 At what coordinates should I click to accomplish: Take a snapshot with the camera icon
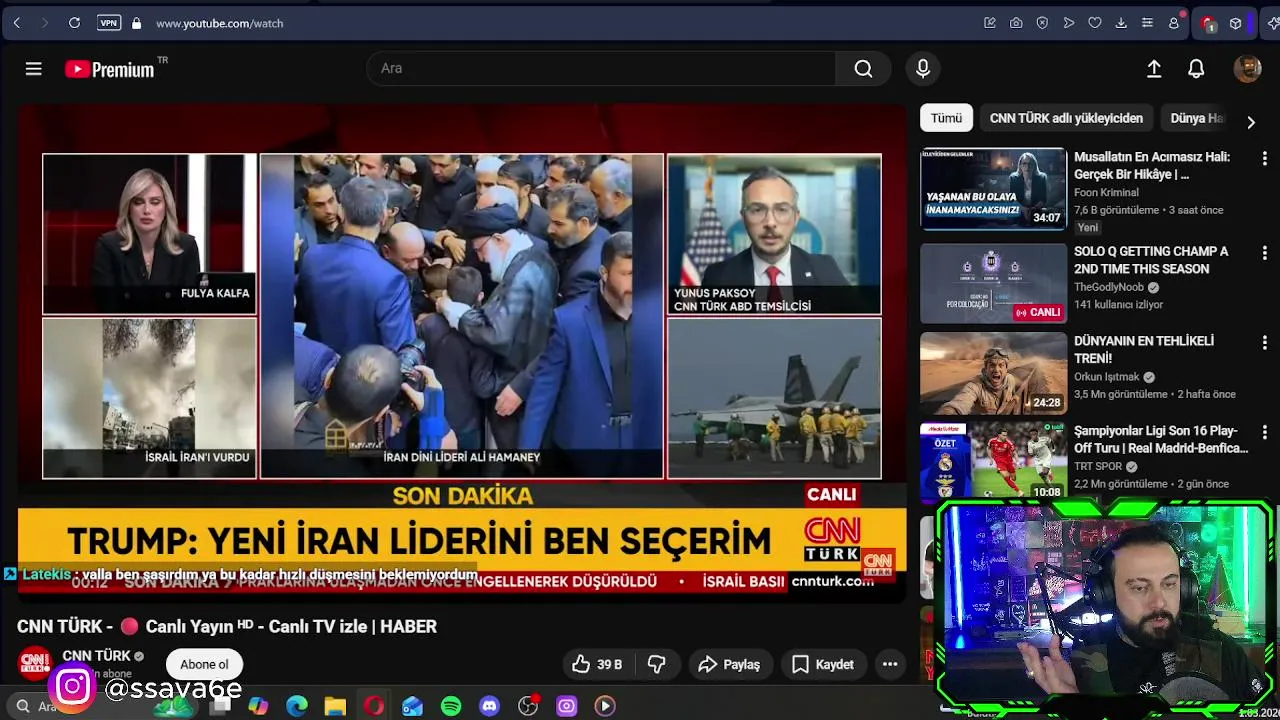click(x=1016, y=23)
